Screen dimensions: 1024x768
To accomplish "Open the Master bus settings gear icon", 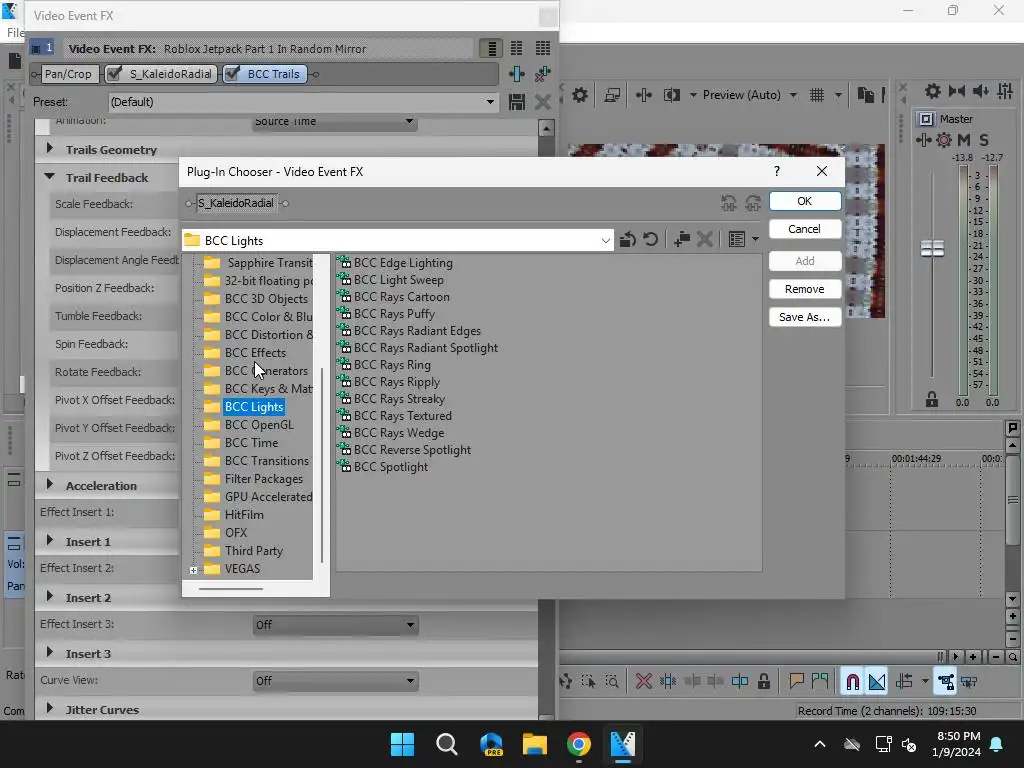I will 933,91.
